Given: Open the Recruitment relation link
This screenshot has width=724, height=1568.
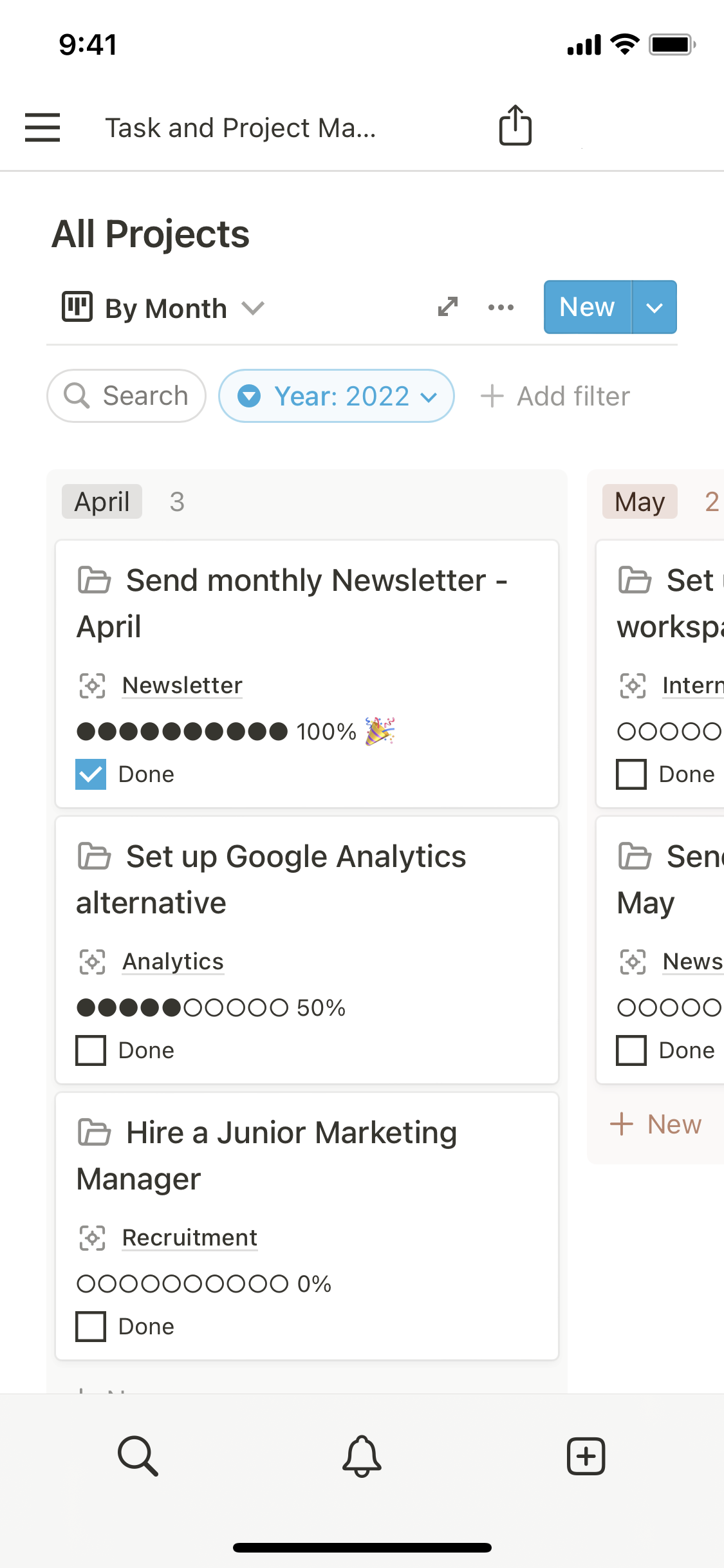Looking at the screenshot, I should point(190,1238).
